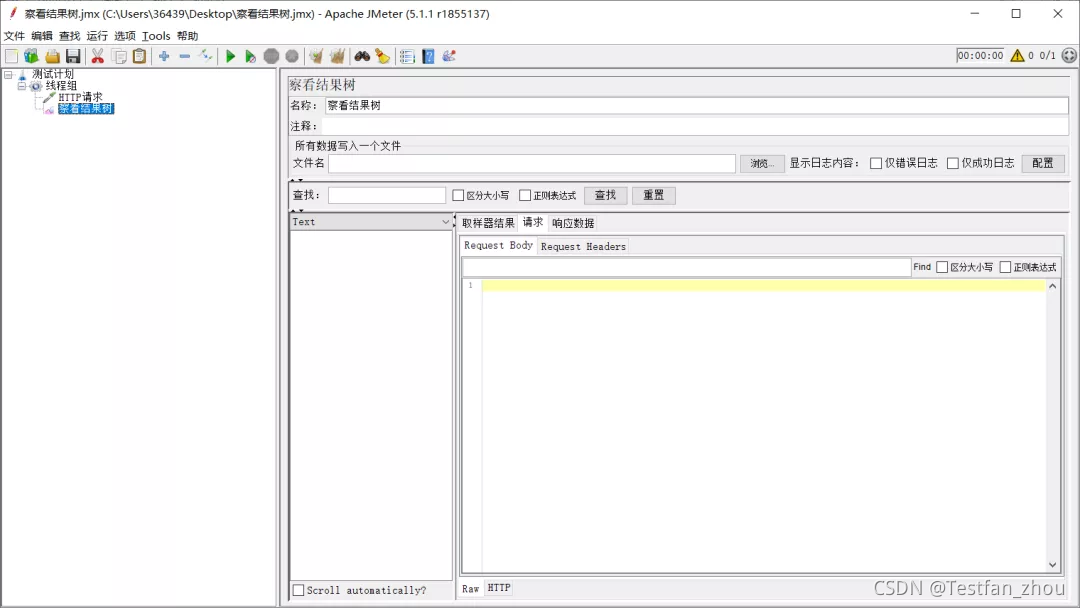Click the Stop test icon
Viewport: 1080px width, 608px height.
click(x=271, y=56)
